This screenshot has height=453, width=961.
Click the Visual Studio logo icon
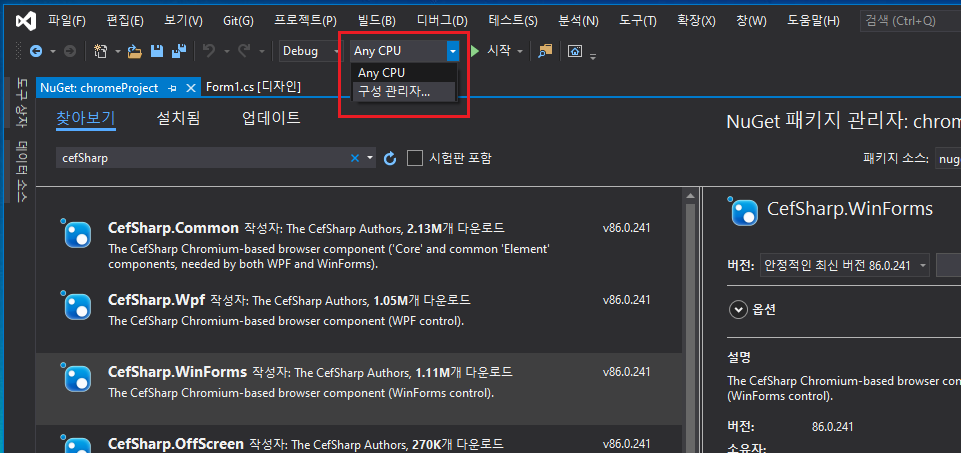pos(26,21)
